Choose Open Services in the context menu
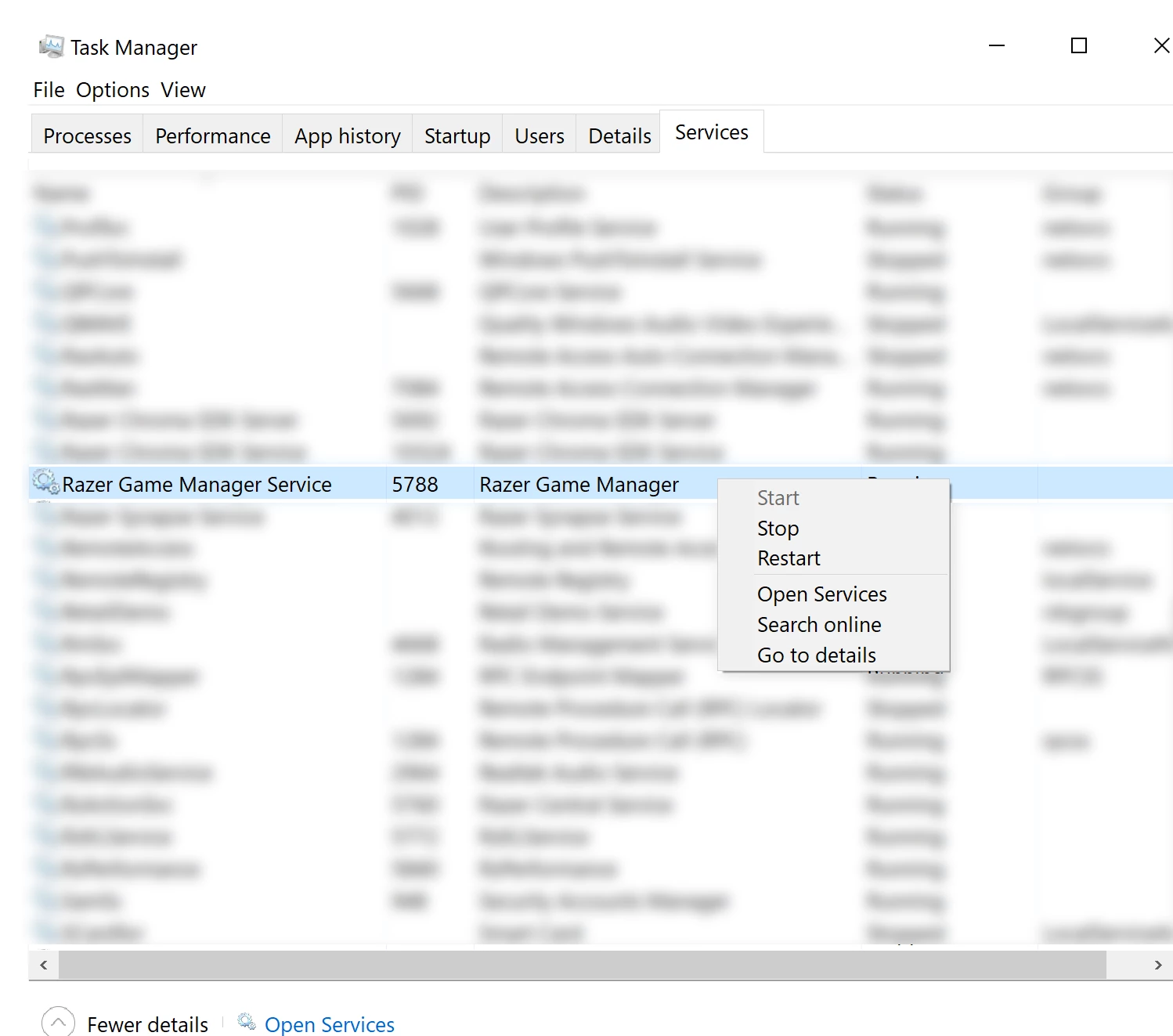This screenshot has width=1173, height=1036. pyautogui.click(x=833, y=594)
